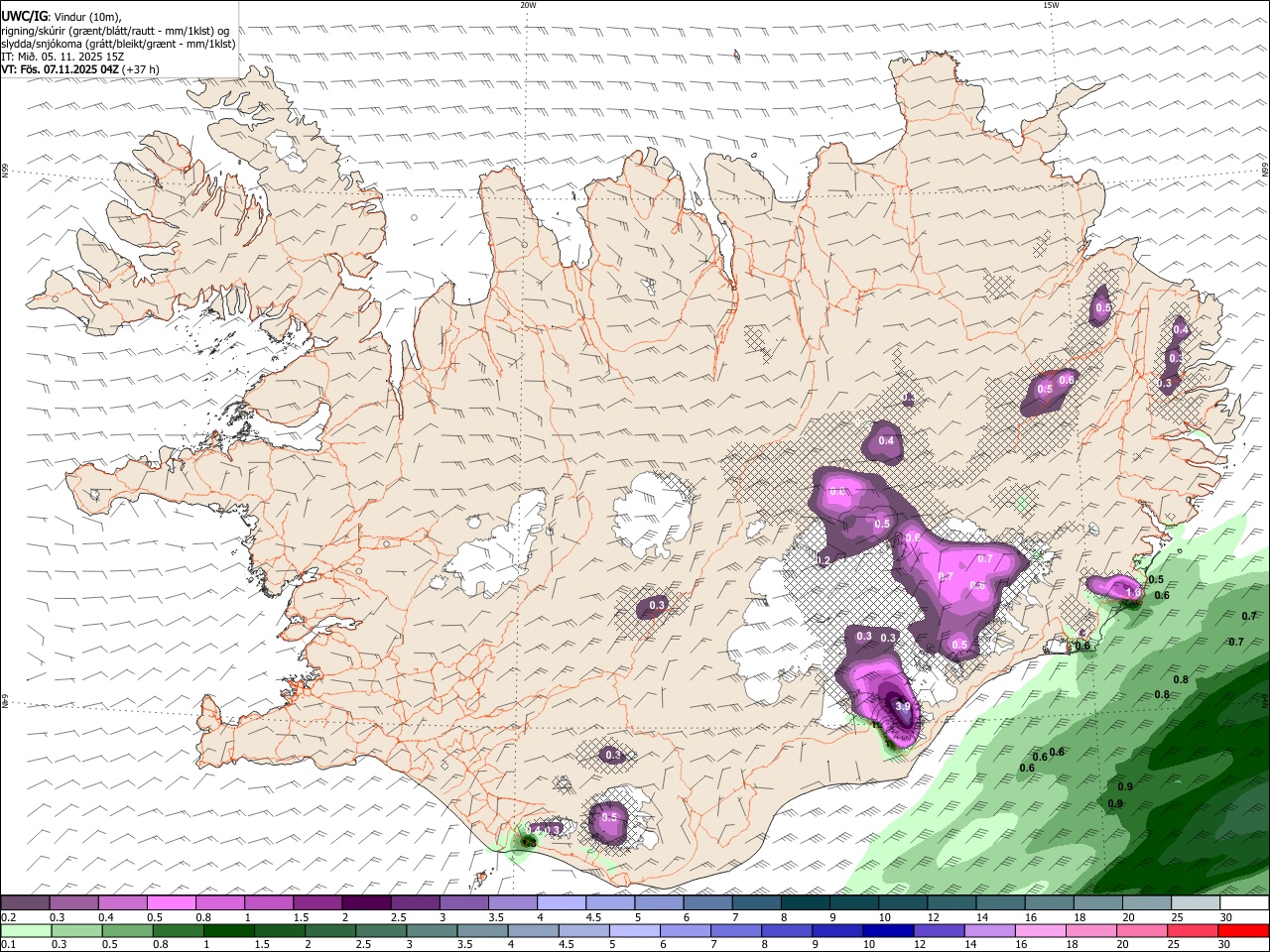This screenshot has width=1270, height=952.
Task: Click the "0.1" label under the lower legend row
Action: coord(8,945)
